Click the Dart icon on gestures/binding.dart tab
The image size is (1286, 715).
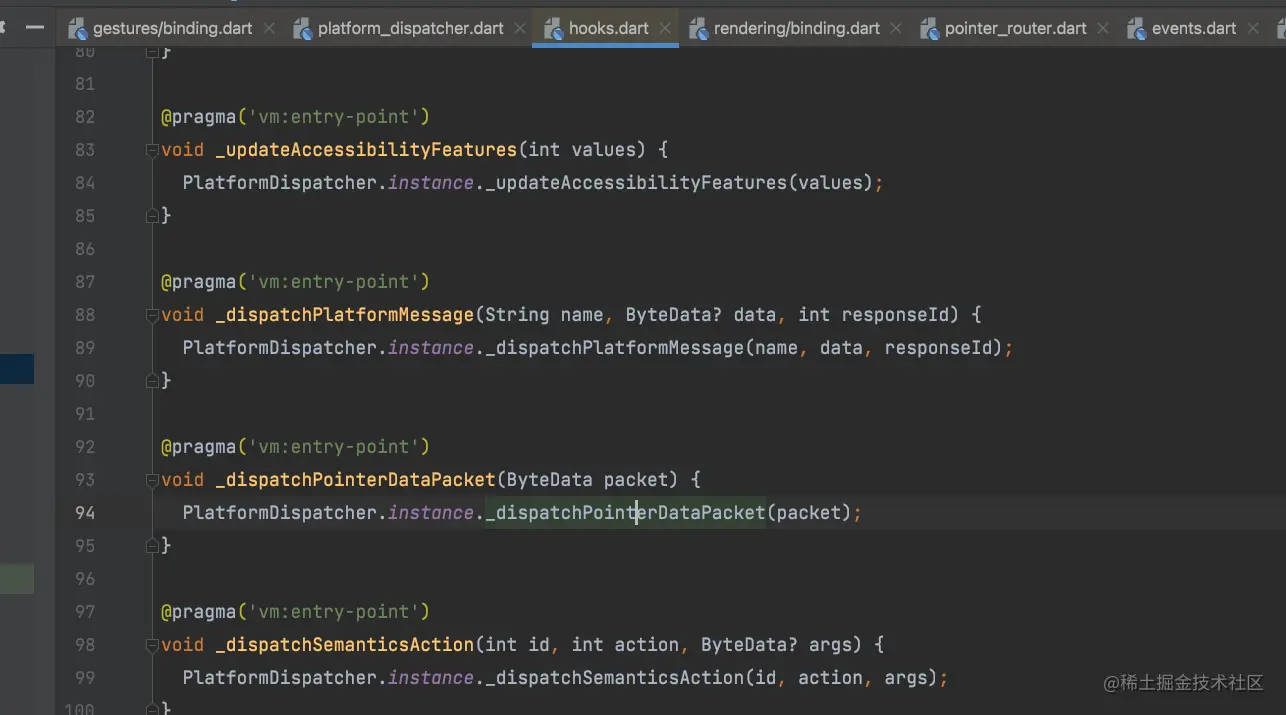point(78,28)
